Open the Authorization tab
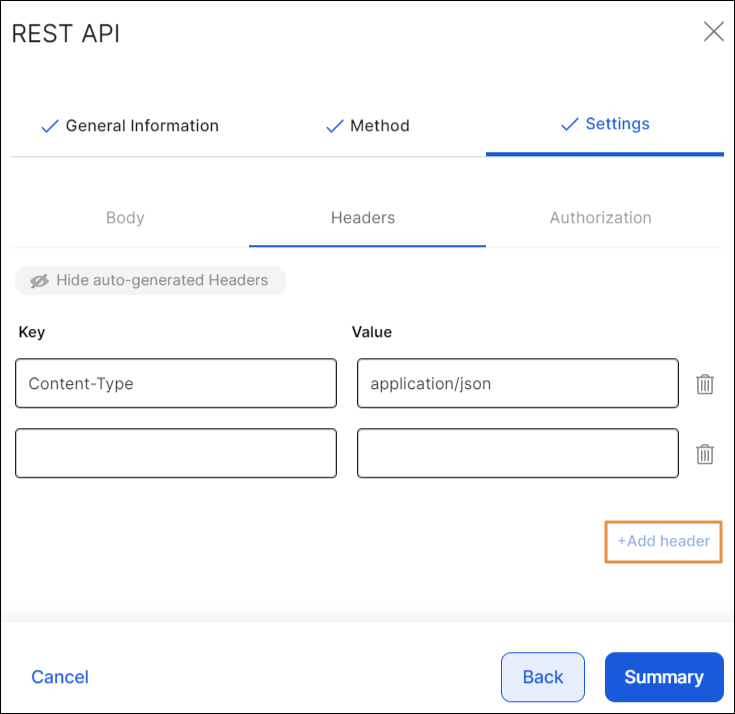 pyautogui.click(x=600, y=218)
